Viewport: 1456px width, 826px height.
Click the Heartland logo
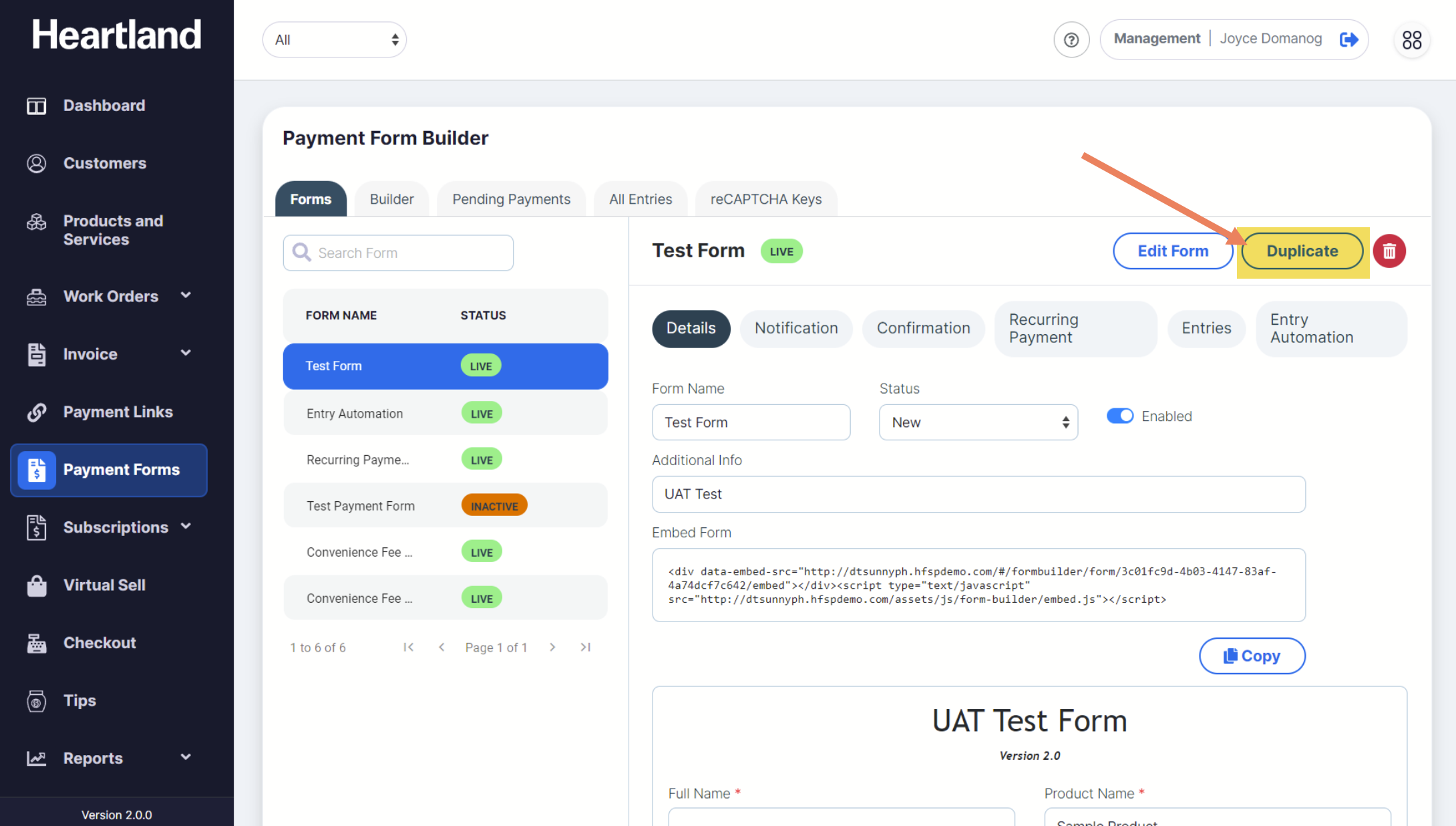117,35
